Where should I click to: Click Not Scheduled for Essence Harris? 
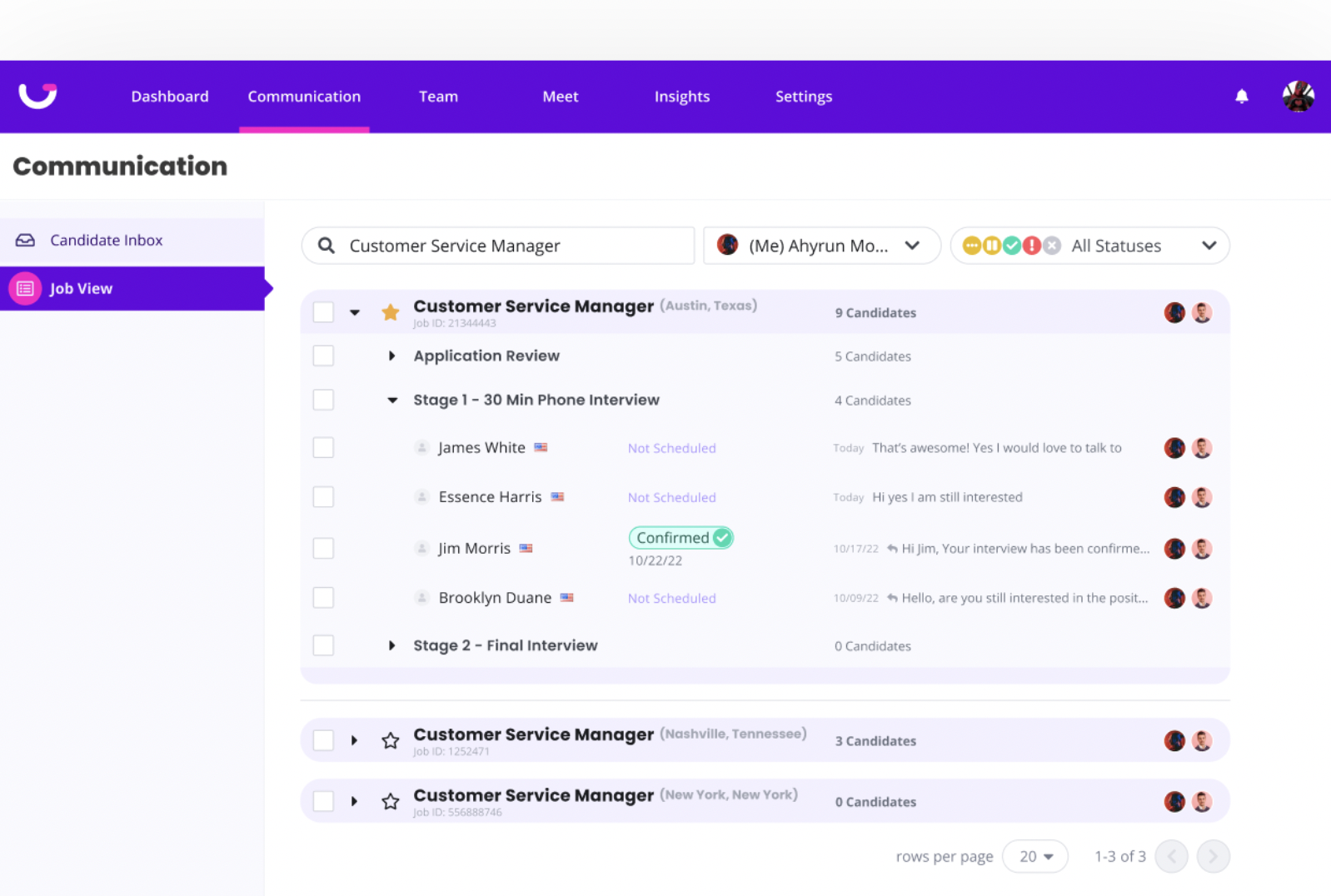click(671, 497)
